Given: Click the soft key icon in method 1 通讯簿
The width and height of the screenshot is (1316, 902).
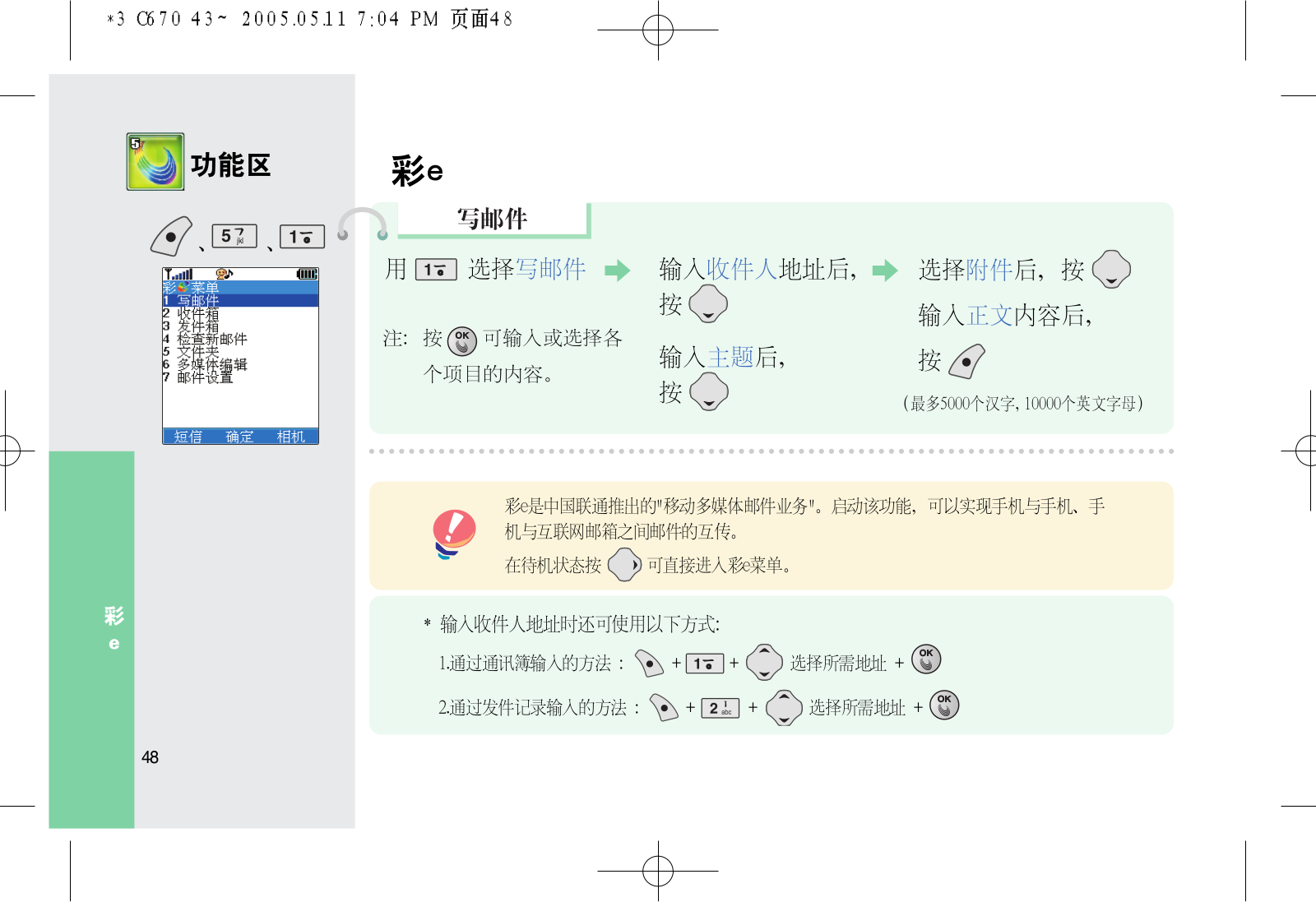Looking at the screenshot, I should [x=650, y=663].
